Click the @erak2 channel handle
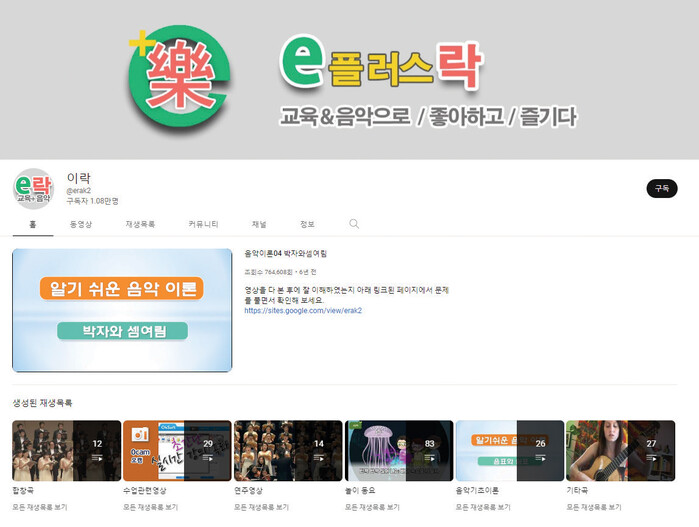 click(78, 190)
